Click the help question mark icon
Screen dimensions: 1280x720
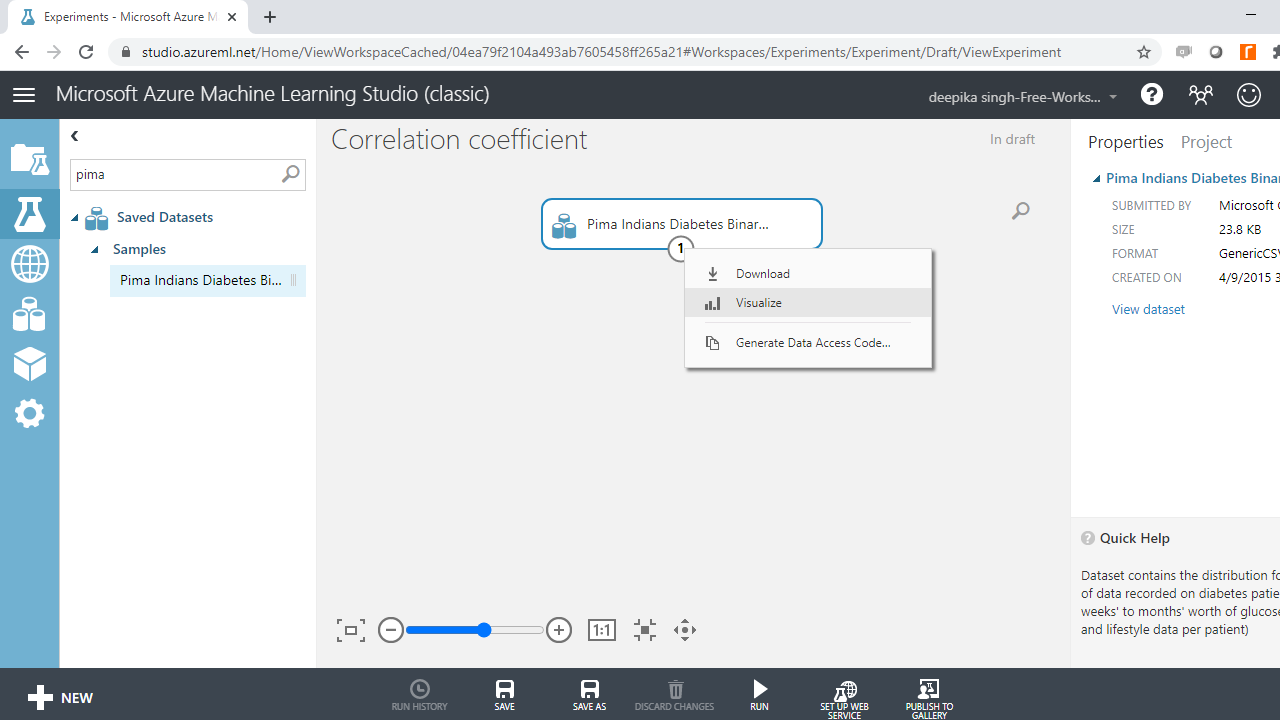tap(1152, 95)
